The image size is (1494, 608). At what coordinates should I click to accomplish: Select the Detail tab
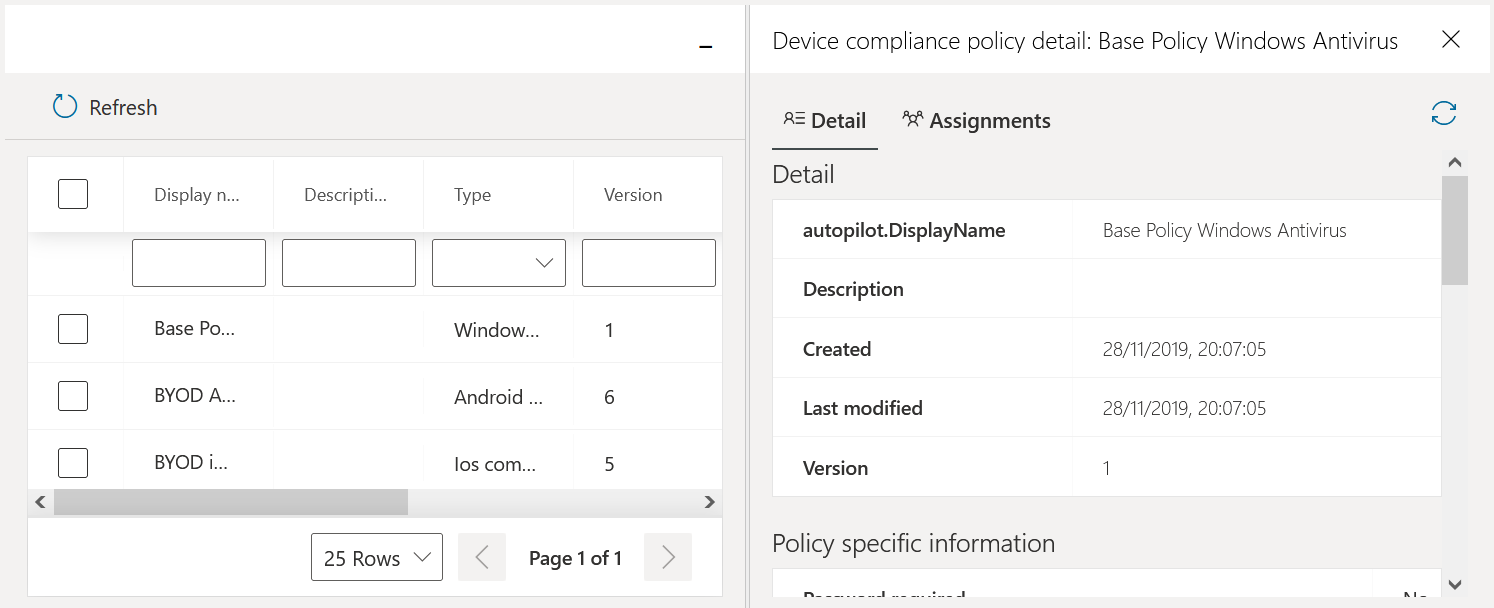click(825, 121)
